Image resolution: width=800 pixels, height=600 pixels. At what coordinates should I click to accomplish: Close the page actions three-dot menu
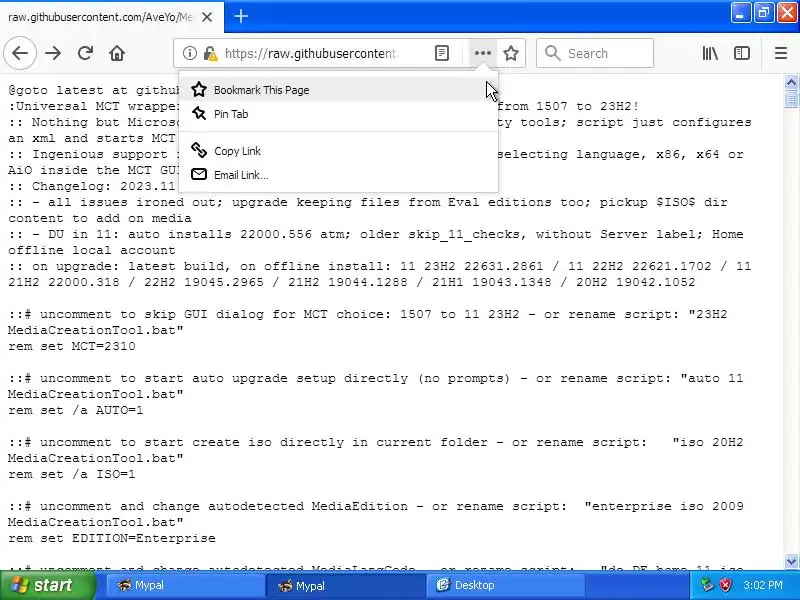click(482, 53)
